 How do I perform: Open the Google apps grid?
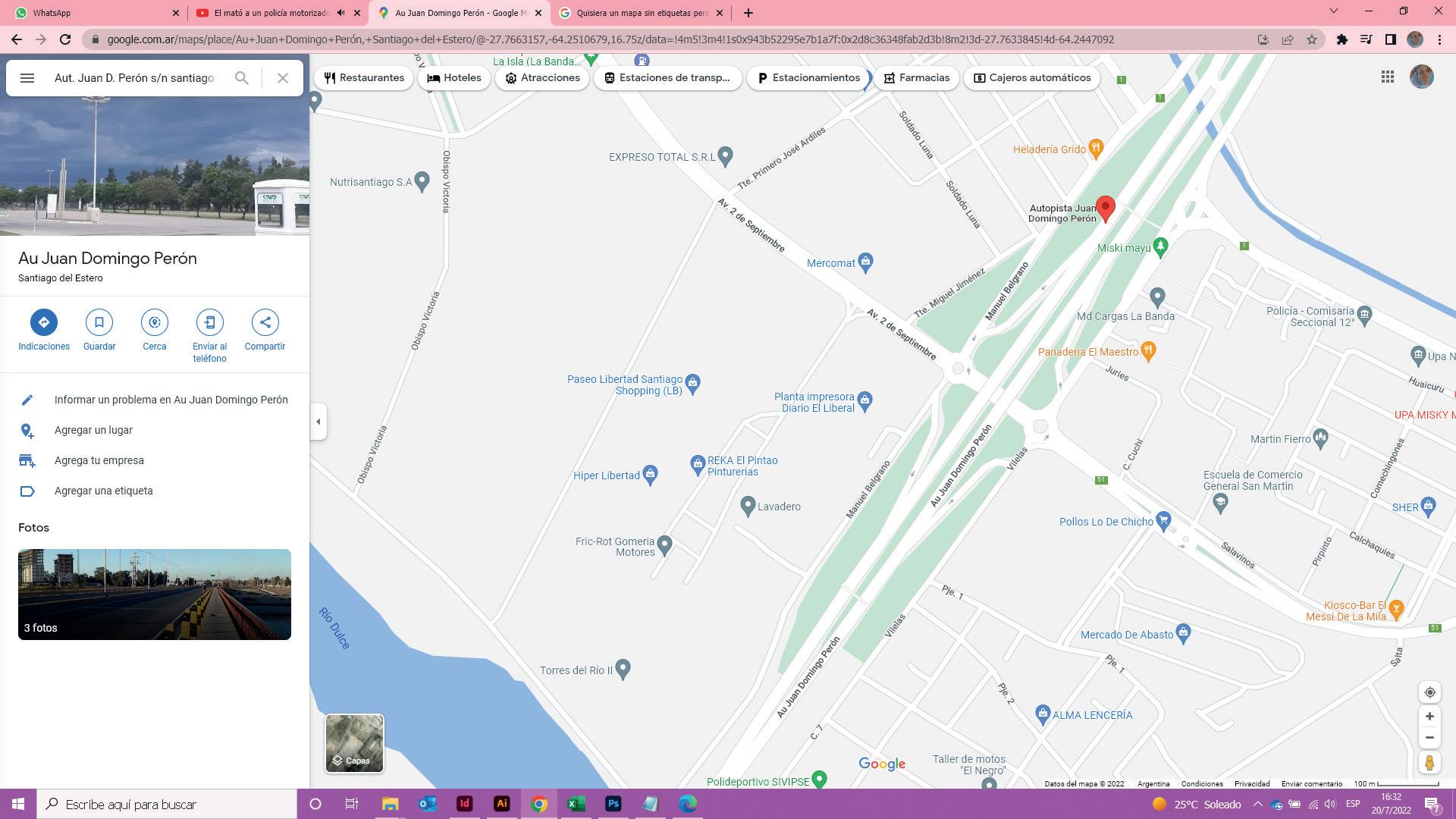click(x=1388, y=77)
